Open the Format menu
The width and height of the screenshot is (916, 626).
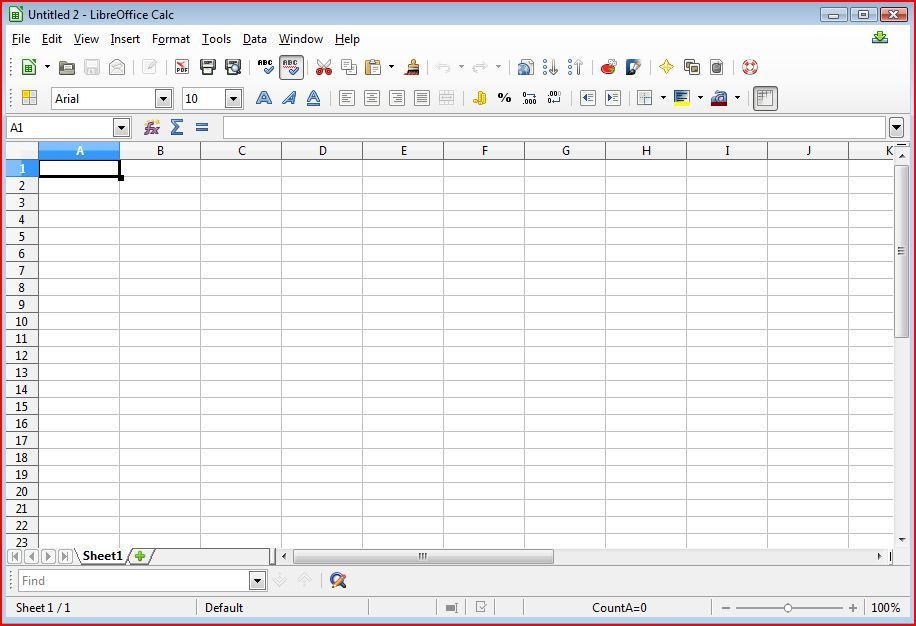(170, 39)
